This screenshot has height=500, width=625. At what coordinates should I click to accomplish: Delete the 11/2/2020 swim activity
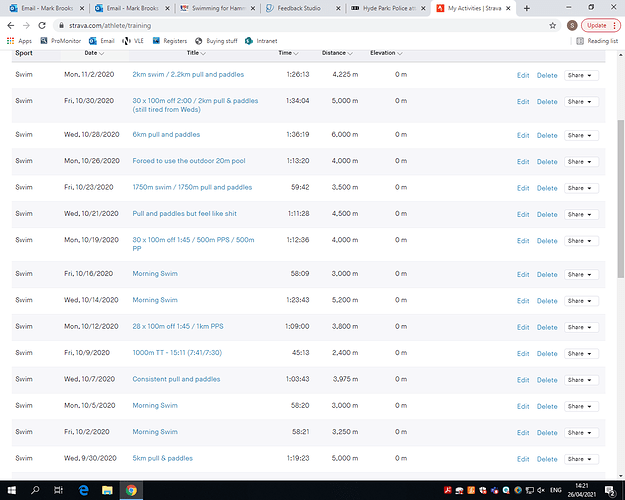[x=547, y=75]
